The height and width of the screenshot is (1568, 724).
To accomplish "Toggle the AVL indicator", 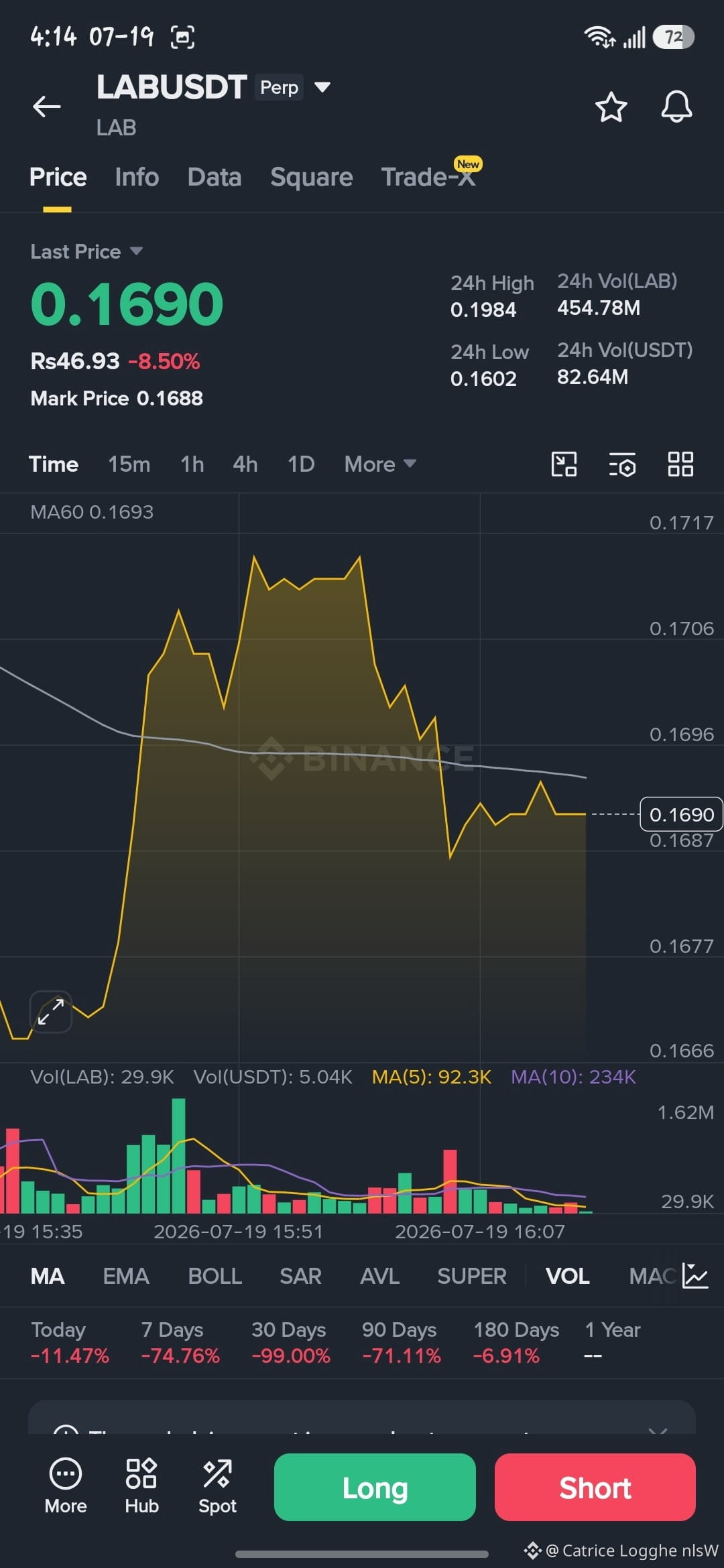I will tap(379, 1276).
